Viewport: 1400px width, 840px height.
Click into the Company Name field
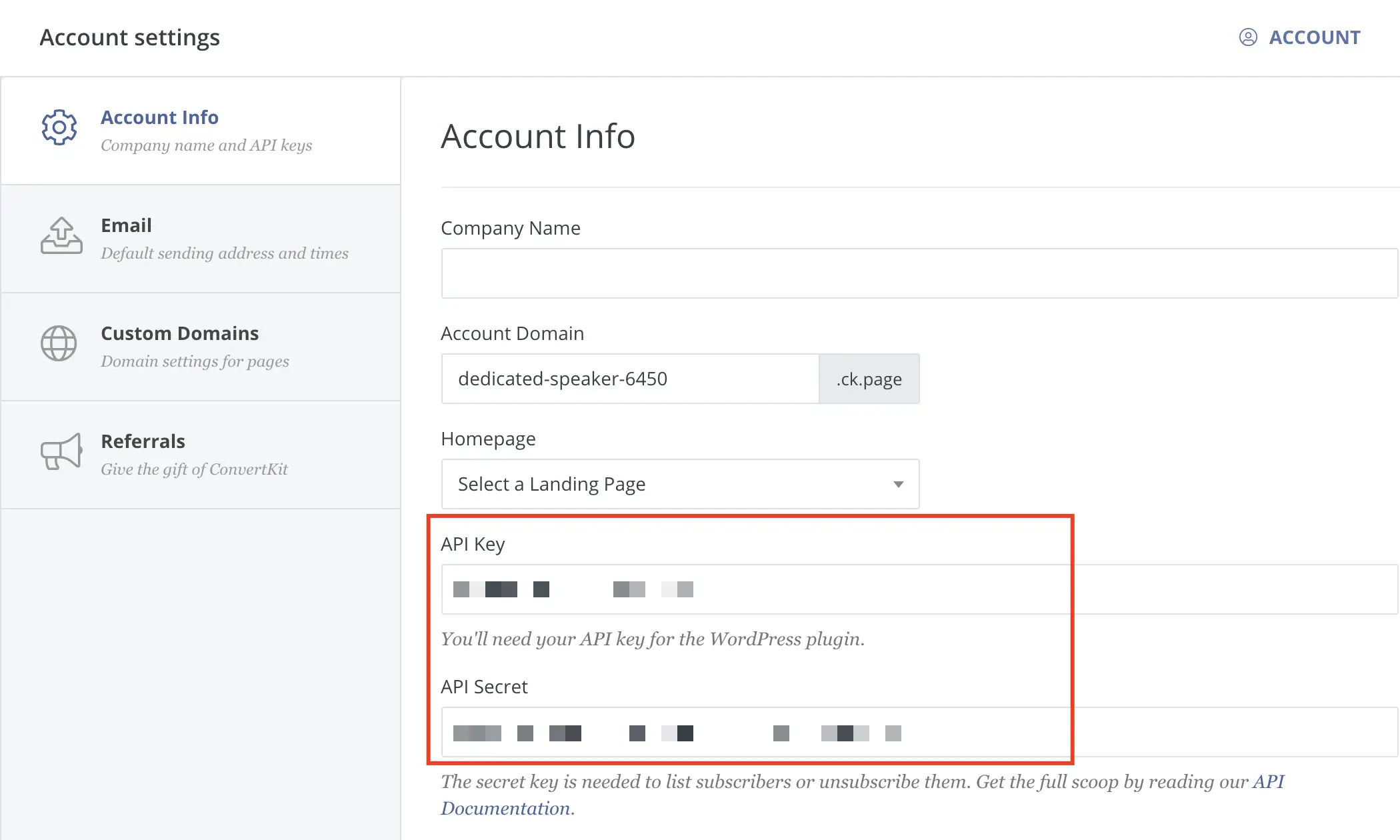point(919,273)
